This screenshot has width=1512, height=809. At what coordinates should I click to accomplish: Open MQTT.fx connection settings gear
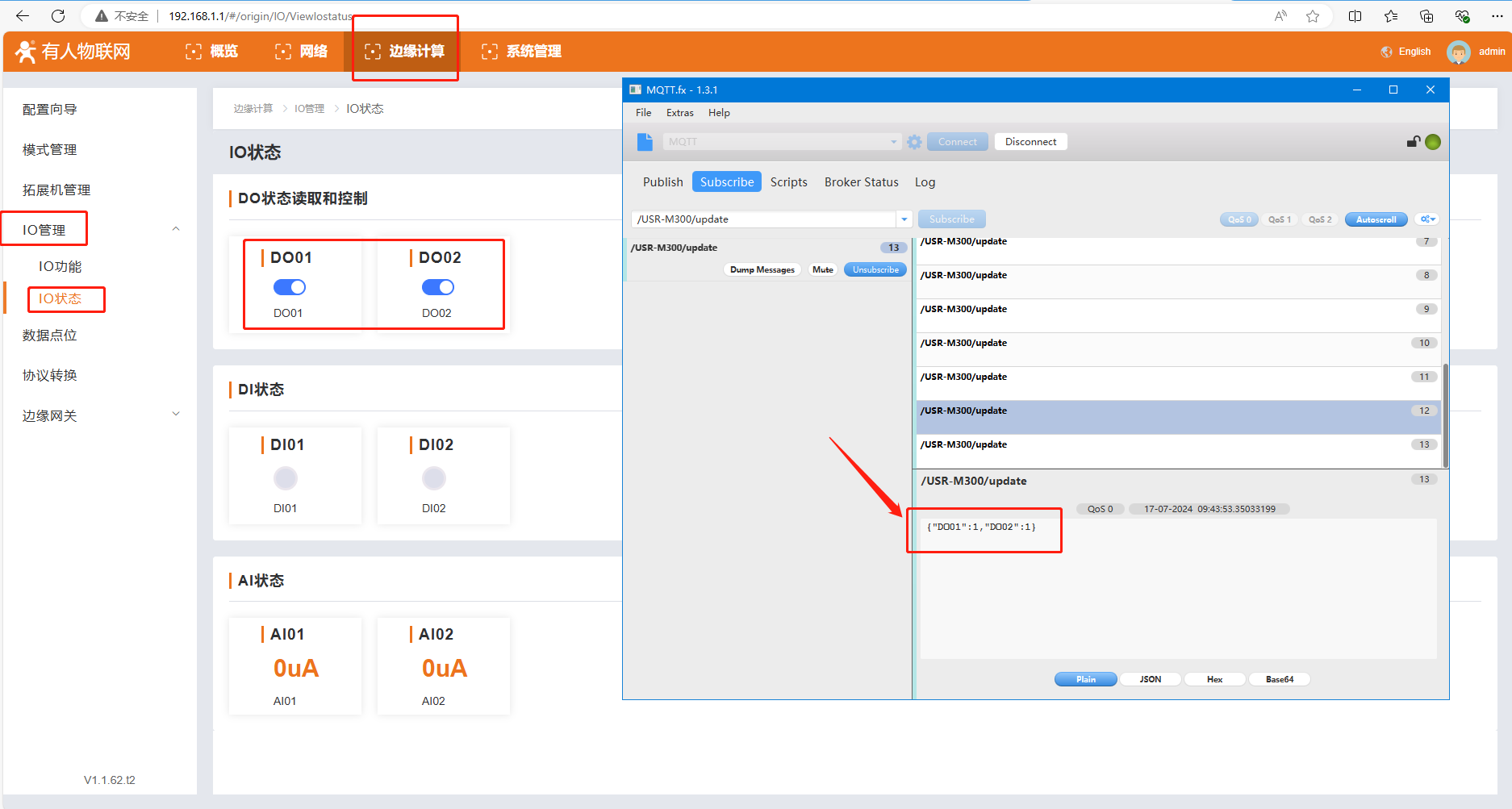[913, 142]
